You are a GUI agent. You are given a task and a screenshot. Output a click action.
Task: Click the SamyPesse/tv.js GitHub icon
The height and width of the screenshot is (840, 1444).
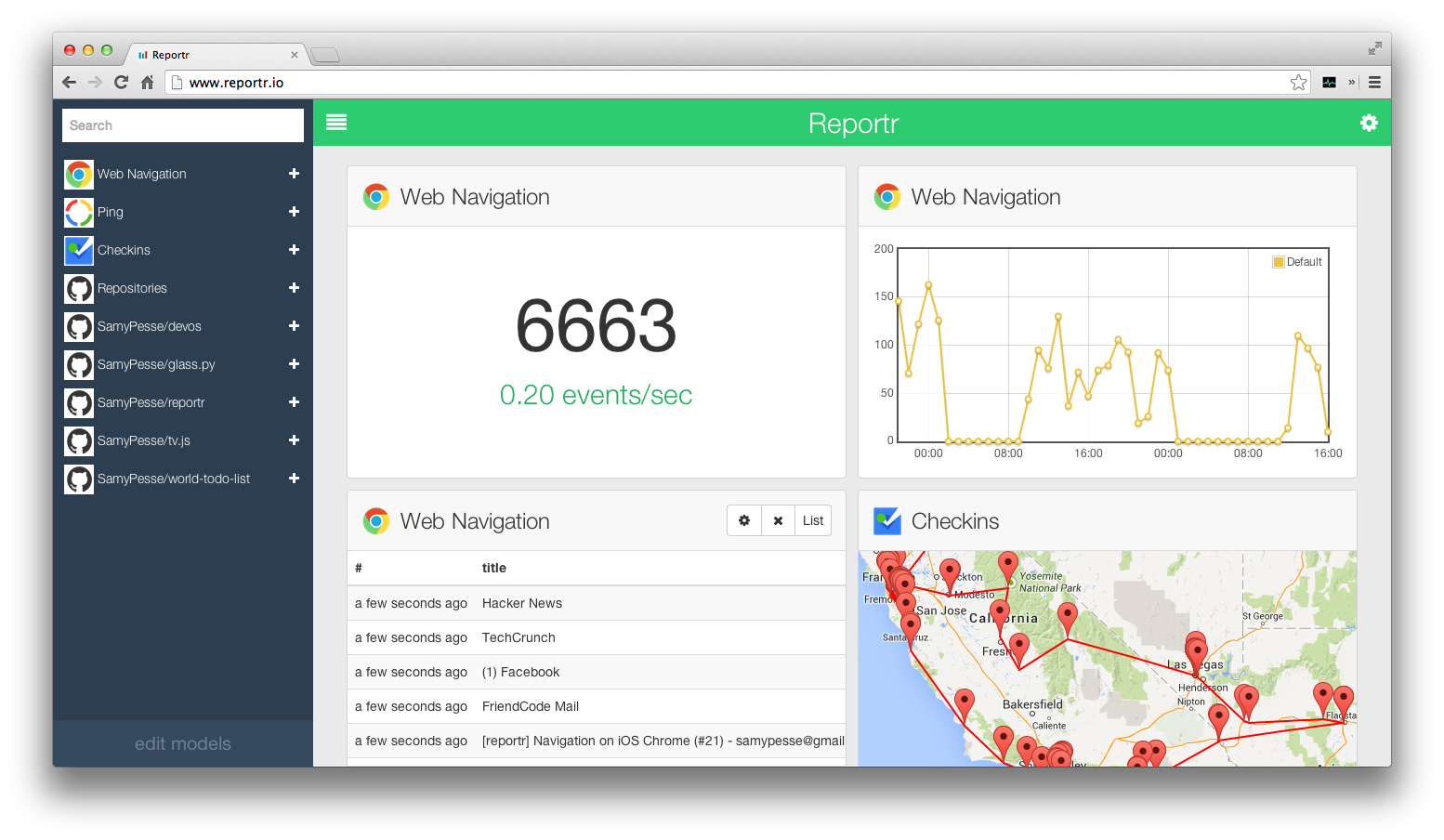[79, 440]
